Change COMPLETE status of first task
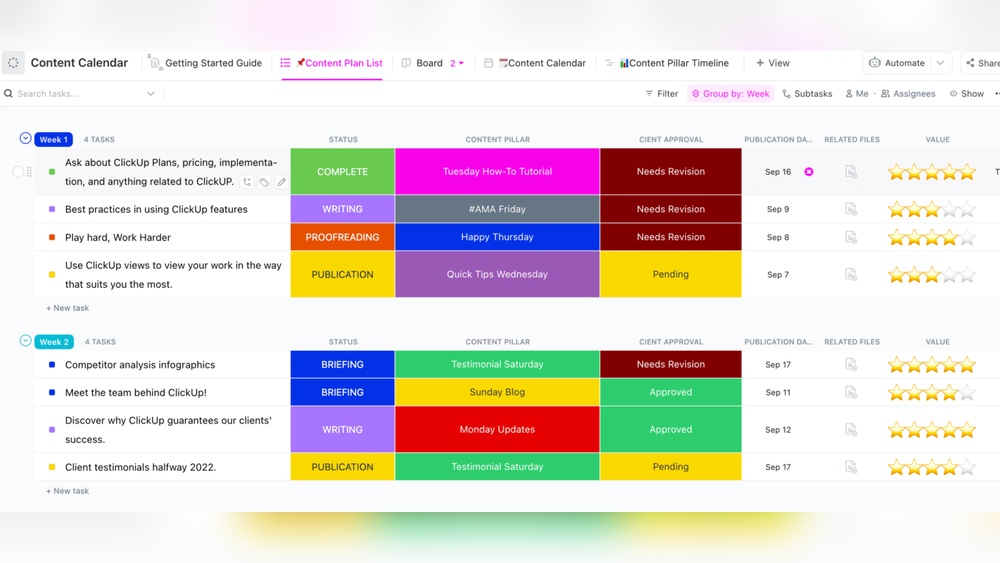Screen dimensions: 1000x563 (x=342, y=172)
